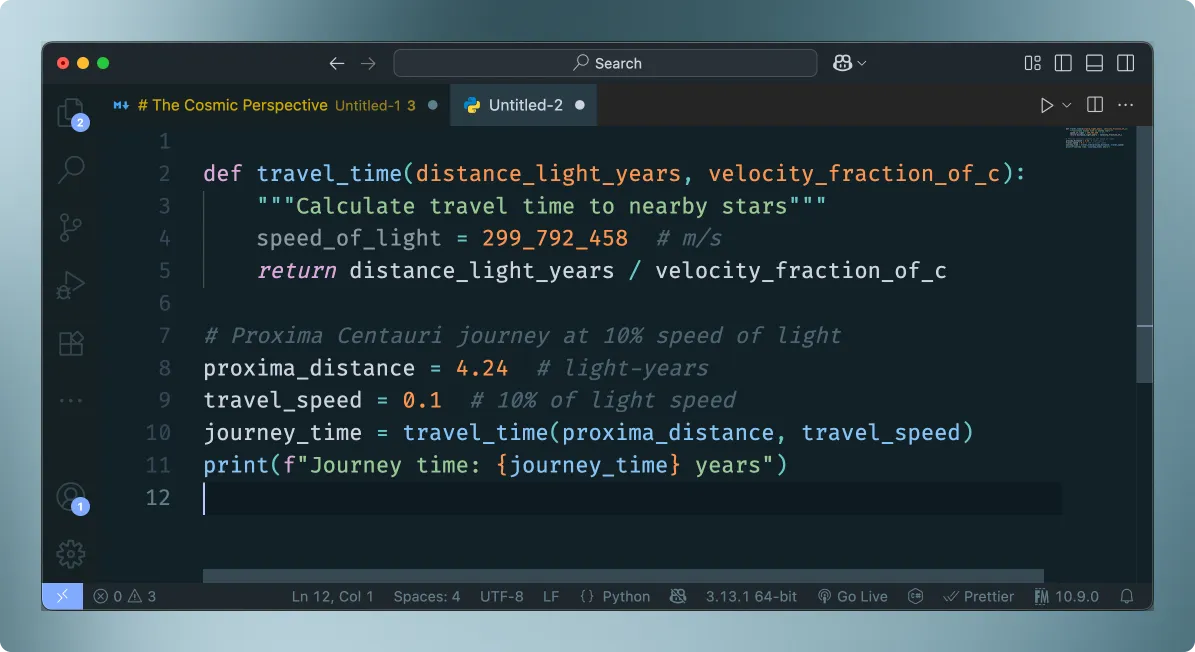Start the Go Live server
Viewport: 1195px width, 652px height.
852,596
